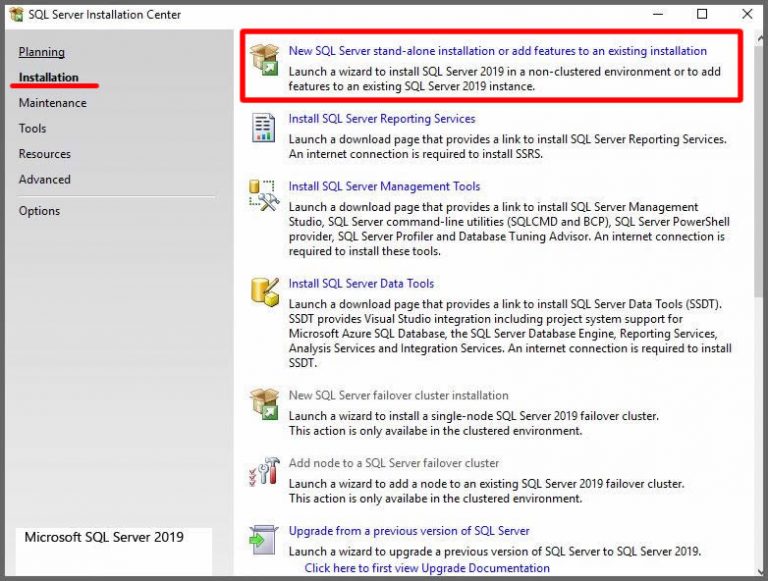This screenshot has height=581, width=768.
Task: Click the Upgrade from previous version arrow icon
Action: 264,539
